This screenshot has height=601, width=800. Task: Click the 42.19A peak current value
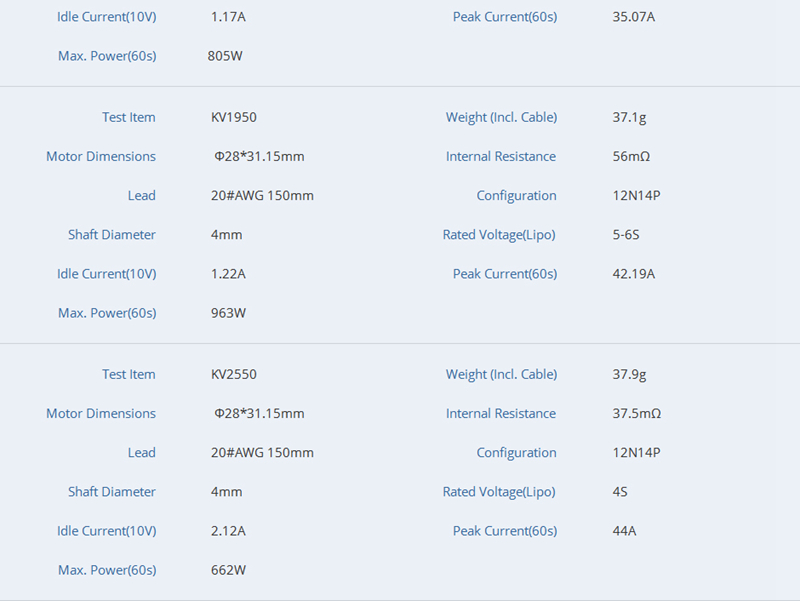pos(633,274)
